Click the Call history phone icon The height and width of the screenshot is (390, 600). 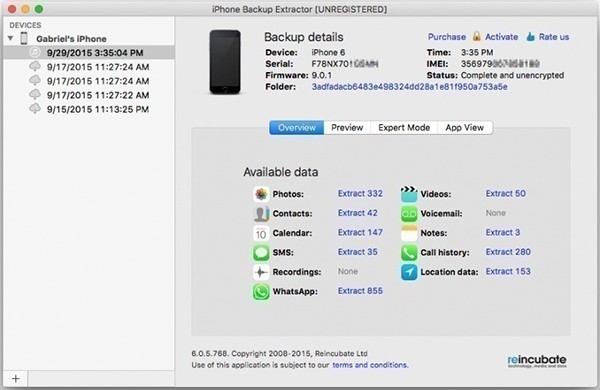coord(409,253)
